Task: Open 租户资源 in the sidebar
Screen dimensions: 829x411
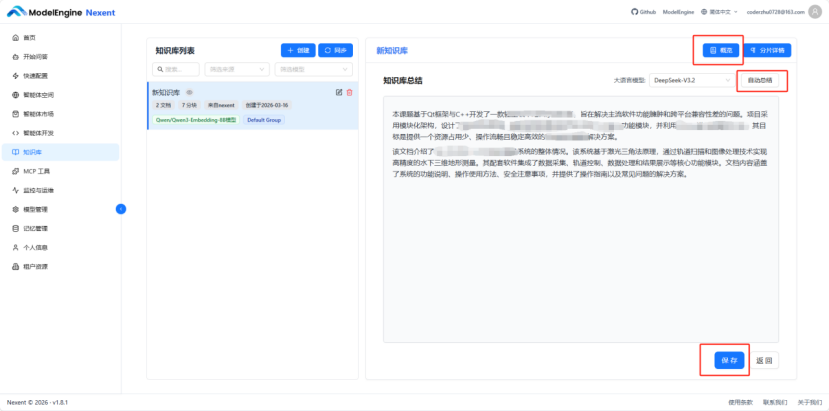Action: [60, 266]
